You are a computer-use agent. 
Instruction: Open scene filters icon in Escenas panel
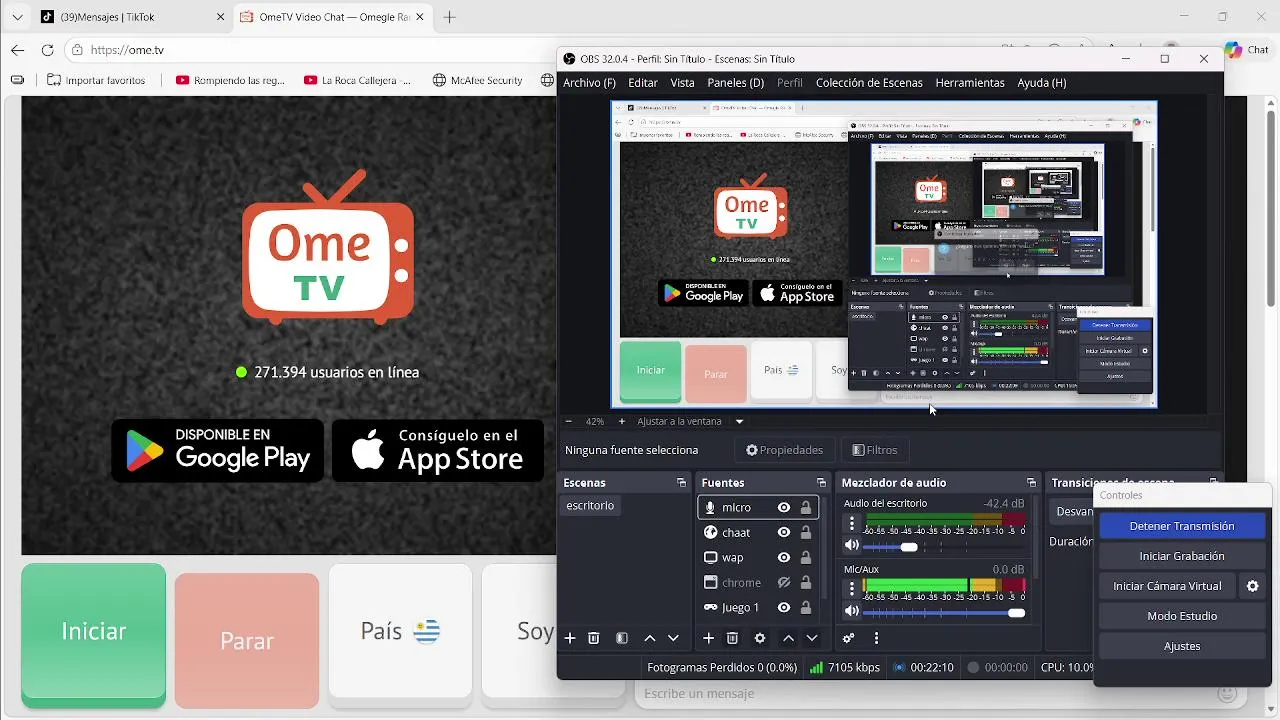coord(622,638)
